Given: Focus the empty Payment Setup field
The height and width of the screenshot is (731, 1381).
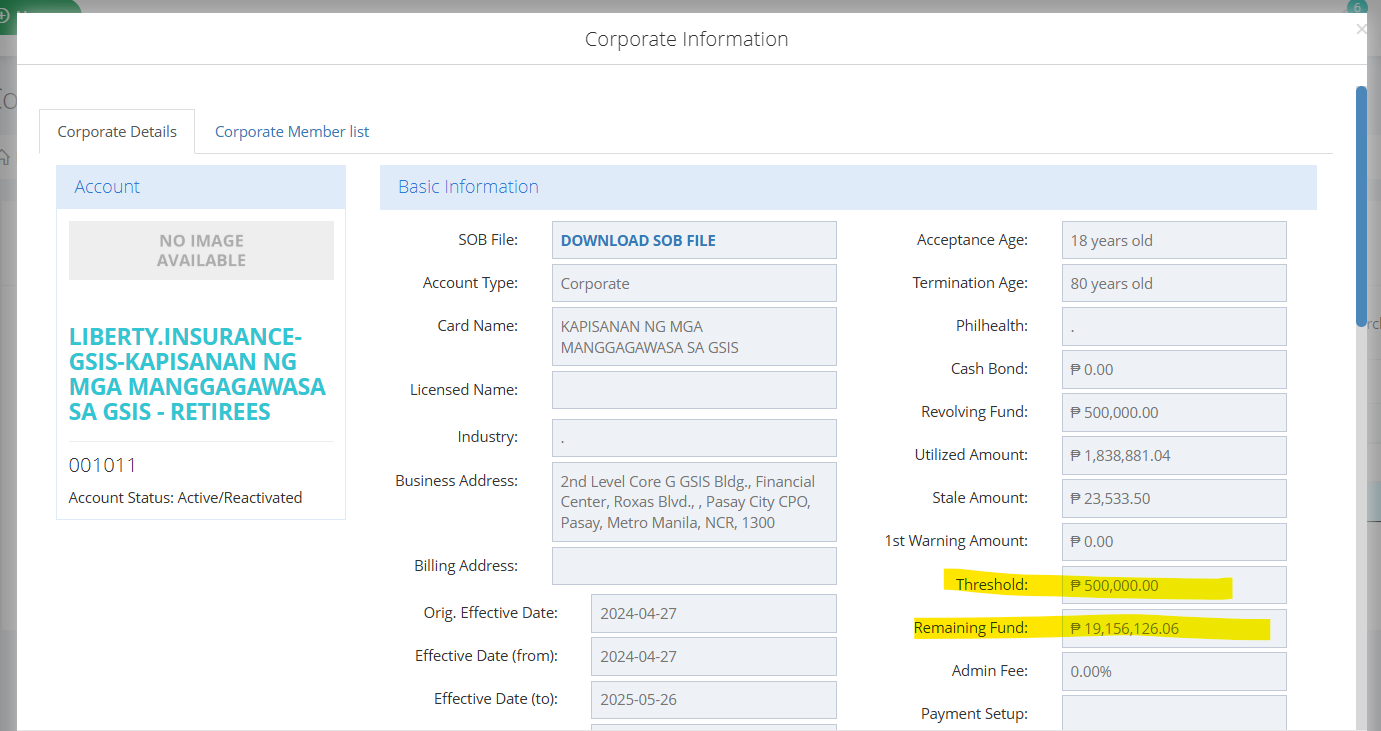Looking at the screenshot, I should click(x=1174, y=713).
